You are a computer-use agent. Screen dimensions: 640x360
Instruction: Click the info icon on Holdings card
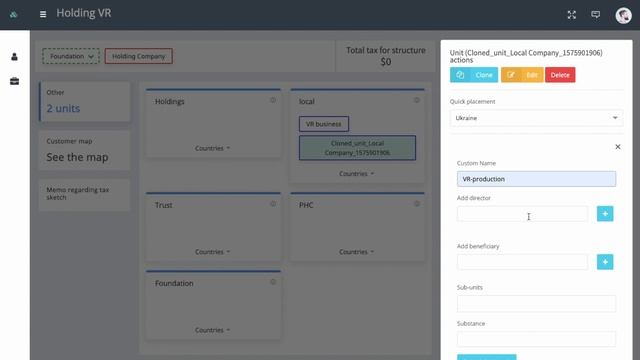(x=273, y=100)
